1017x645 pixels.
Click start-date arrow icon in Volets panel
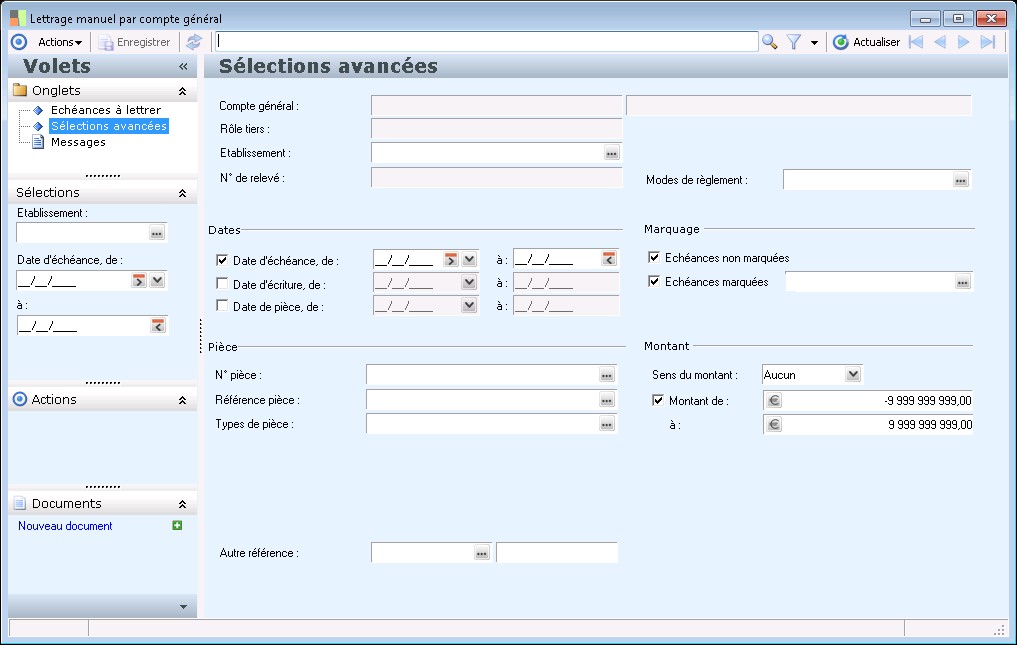click(x=139, y=280)
